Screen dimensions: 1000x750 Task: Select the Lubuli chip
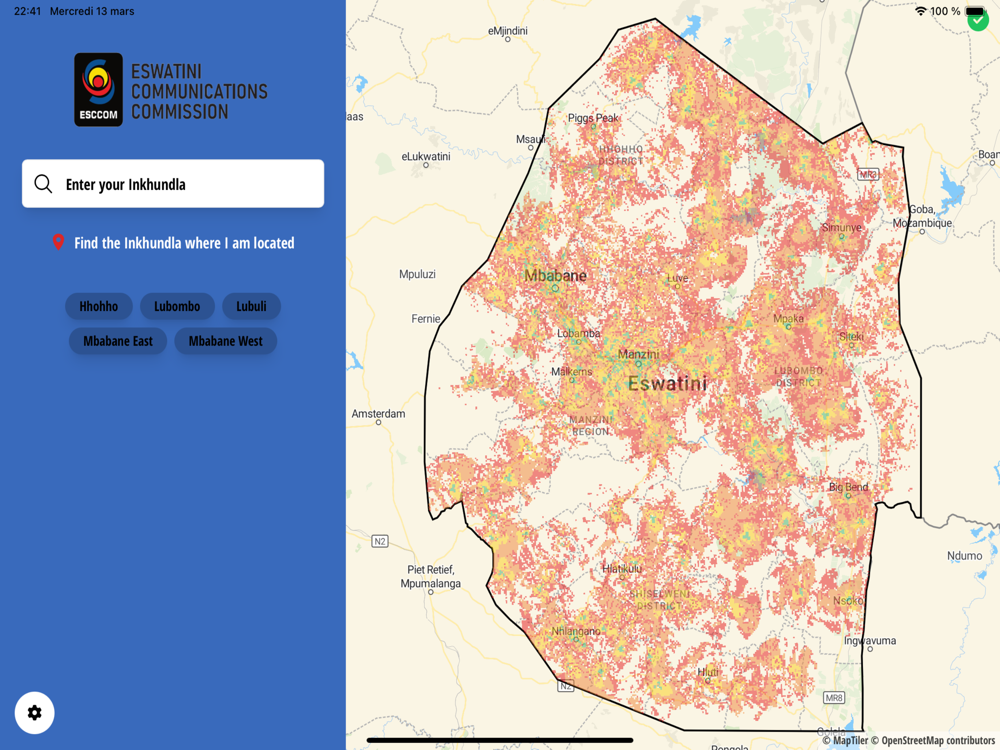(x=251, y=306)
